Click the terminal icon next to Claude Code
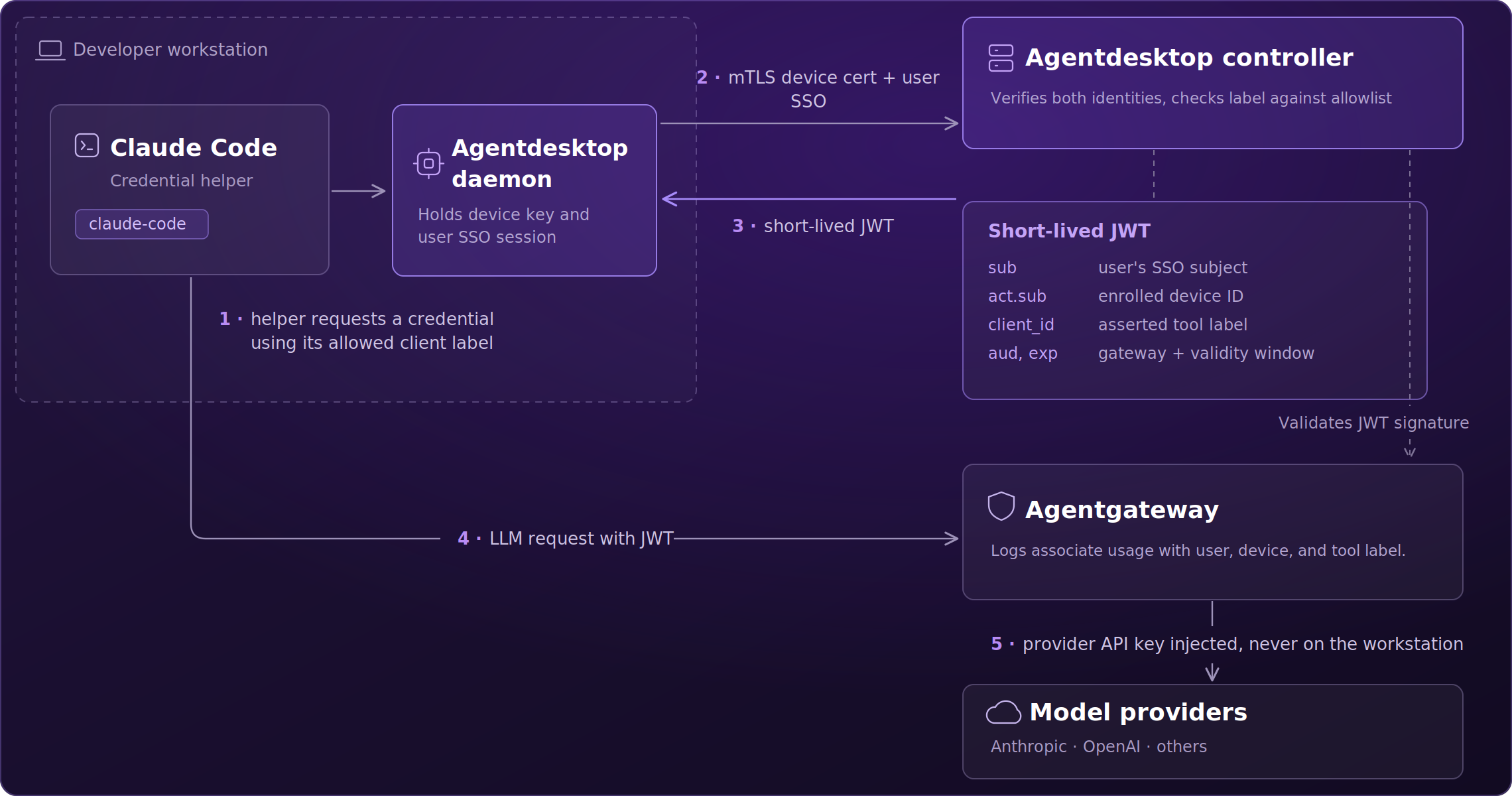Screen dimensions: 1512x796 tap(87, 145)
